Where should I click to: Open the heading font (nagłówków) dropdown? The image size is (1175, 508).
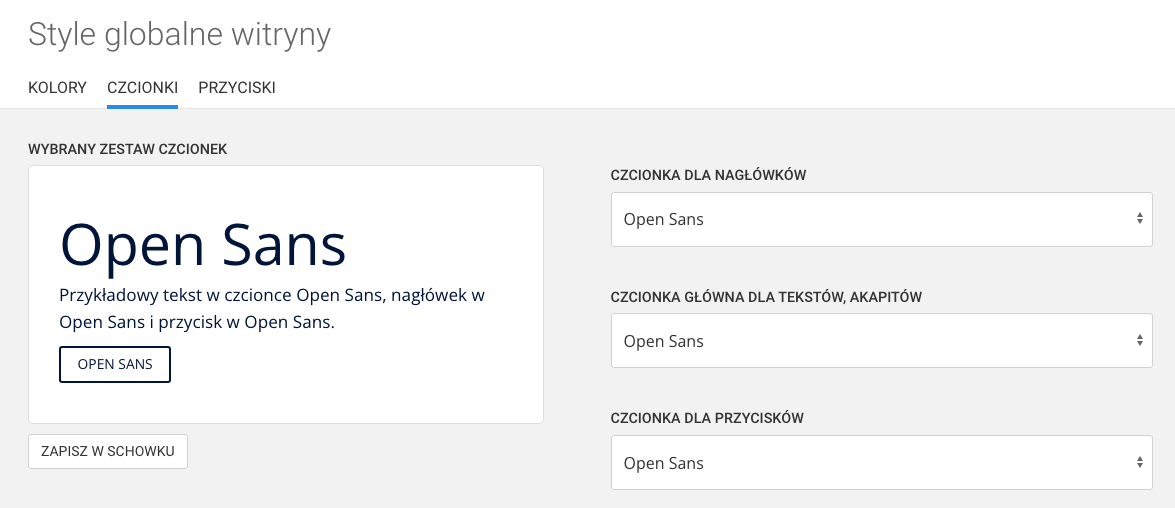(x=870, y=219)
